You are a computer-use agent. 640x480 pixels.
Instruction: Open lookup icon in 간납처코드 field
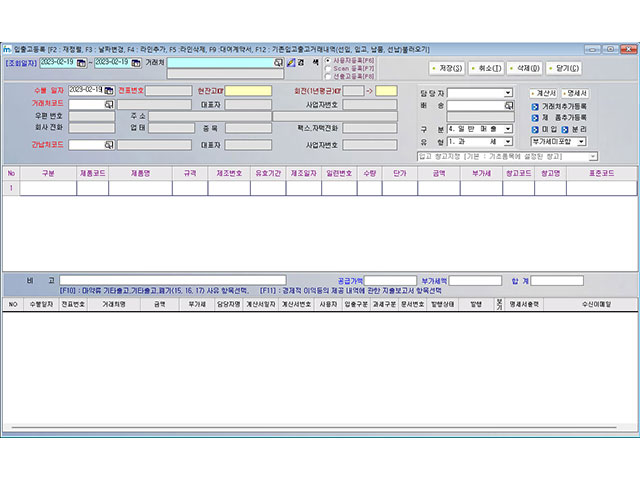click(x=109, y=145)
